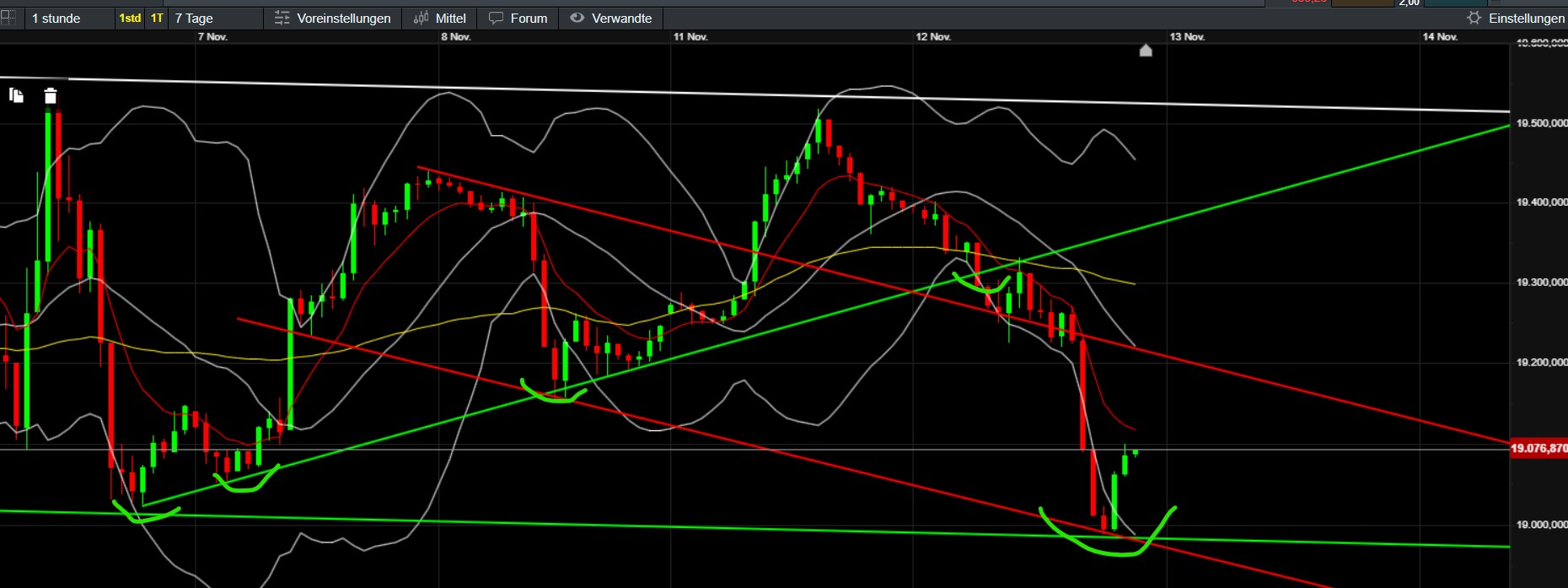Click the red current price label 19.076,870
Image resolution: width=1568 pixels, height=588 pixels.
pyautogui.click(x=1538, y=448)
